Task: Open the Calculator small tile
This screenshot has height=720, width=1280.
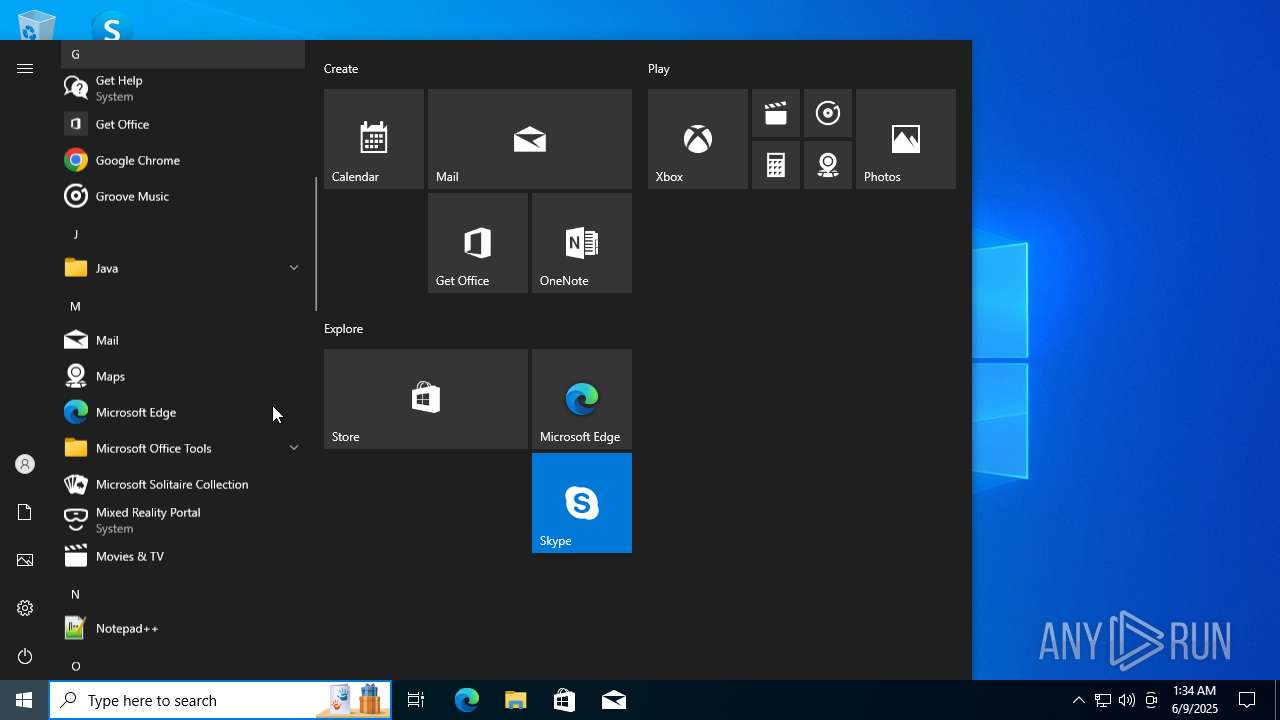Action: (x=776, y=165)
